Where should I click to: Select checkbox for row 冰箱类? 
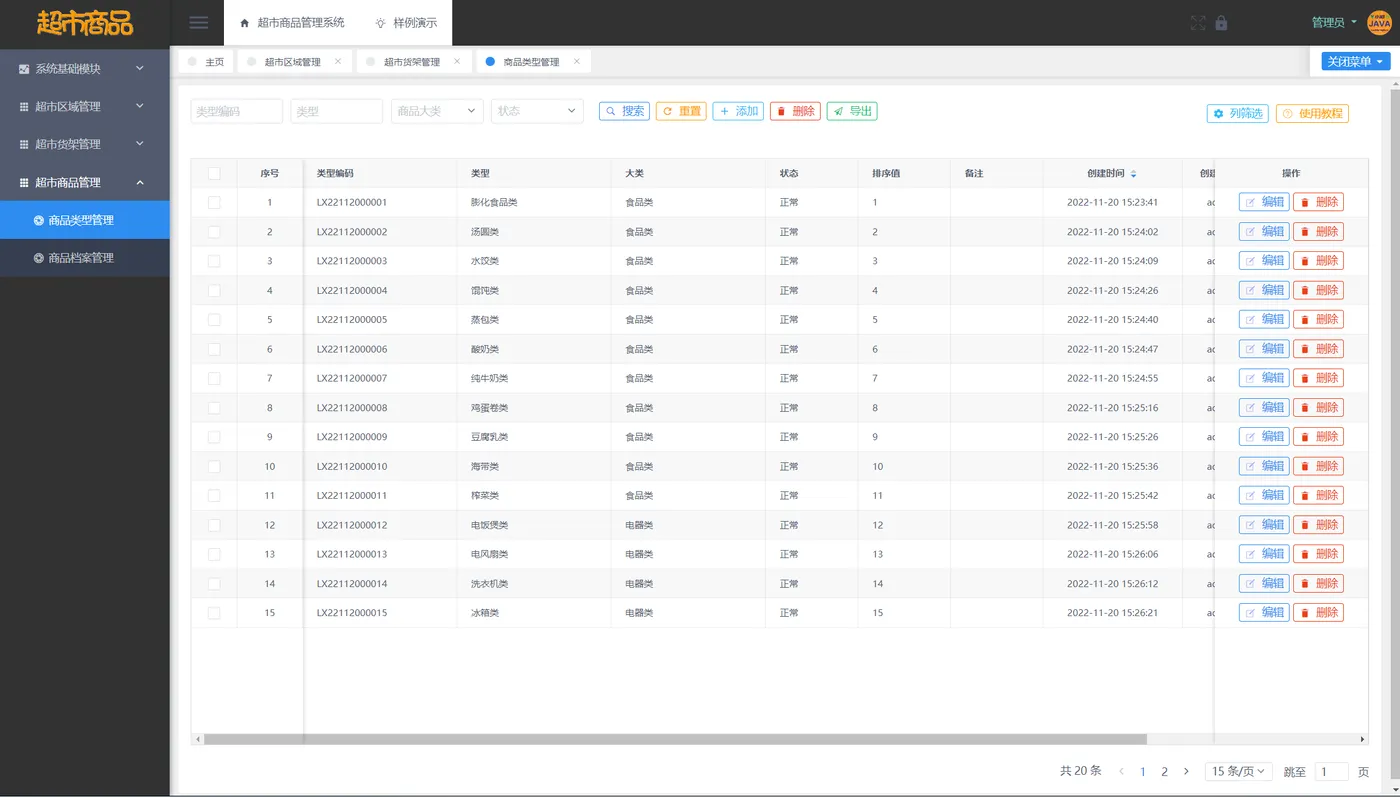tap(214, 613)
